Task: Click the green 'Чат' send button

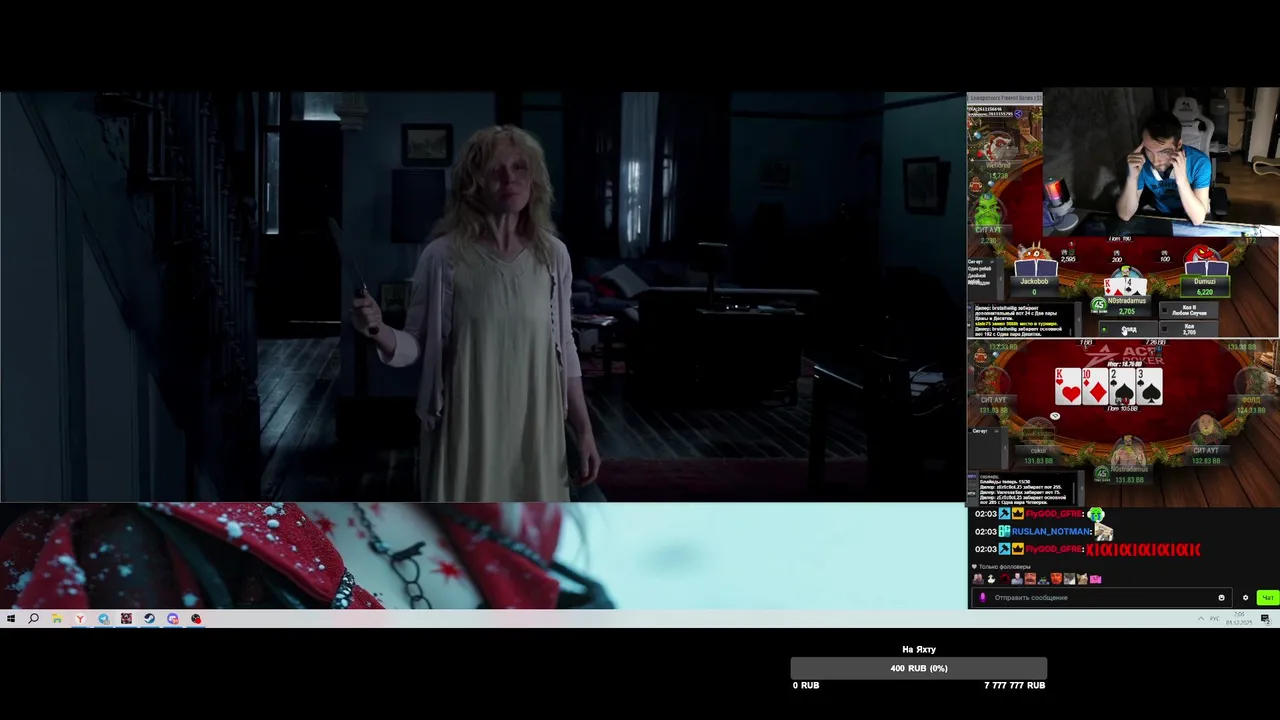Action: (1268, 598)
